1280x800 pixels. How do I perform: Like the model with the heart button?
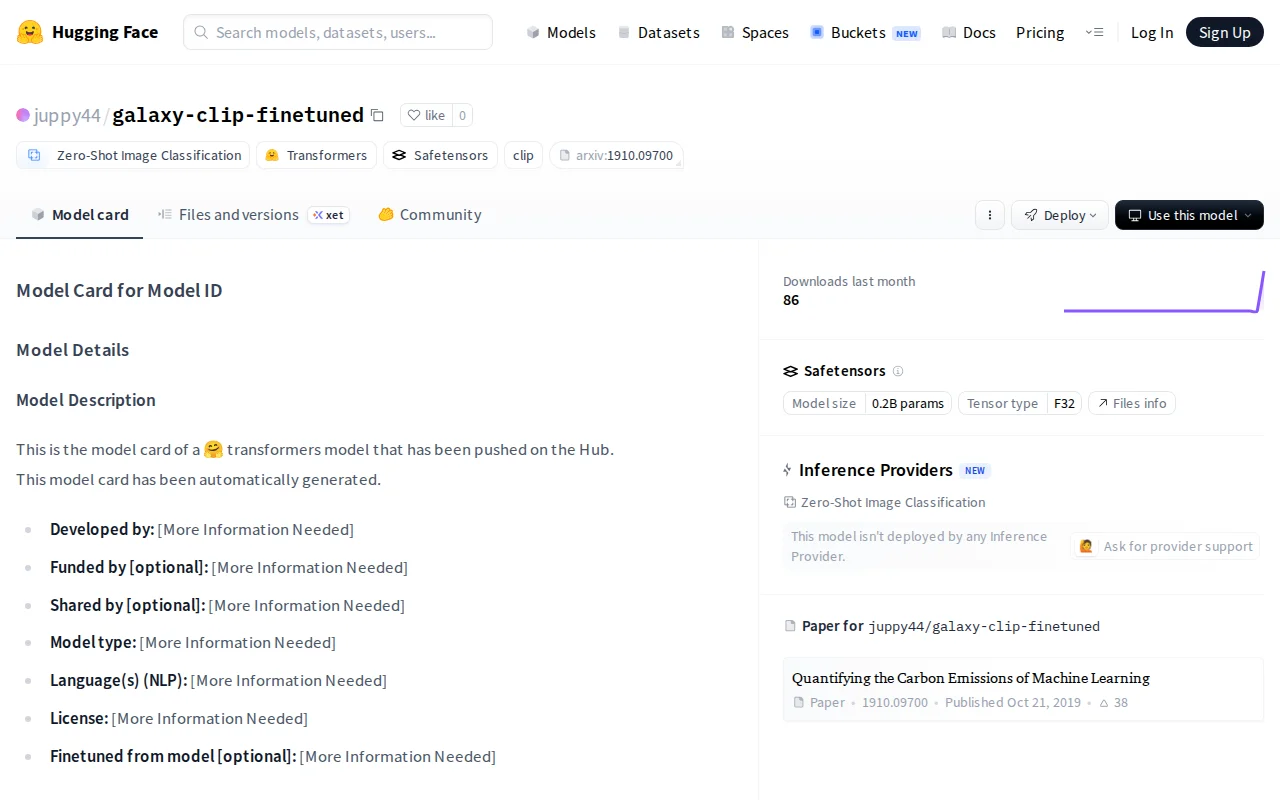(426, 115)
